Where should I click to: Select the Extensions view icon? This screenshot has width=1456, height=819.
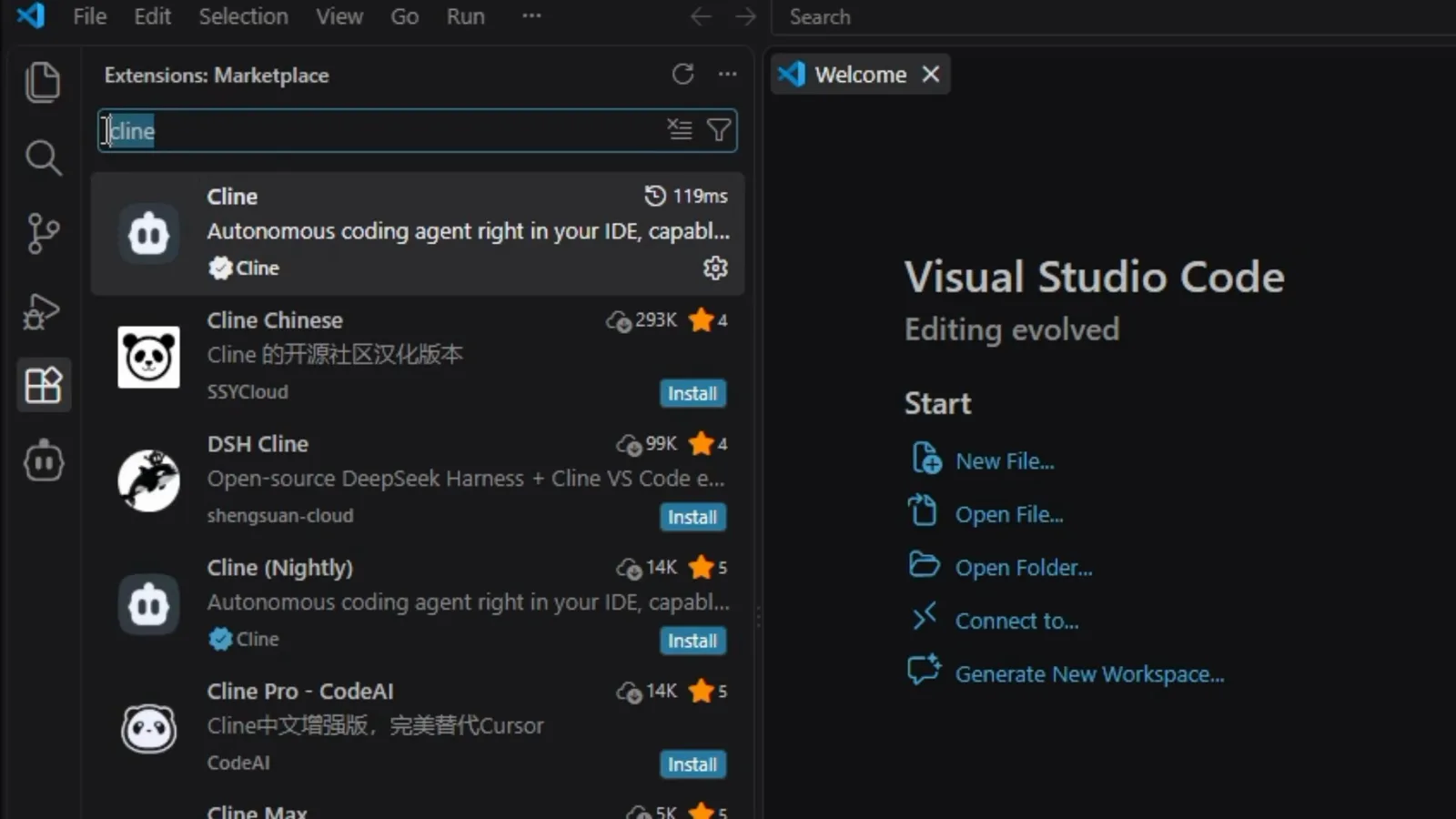tap(43, 385)
